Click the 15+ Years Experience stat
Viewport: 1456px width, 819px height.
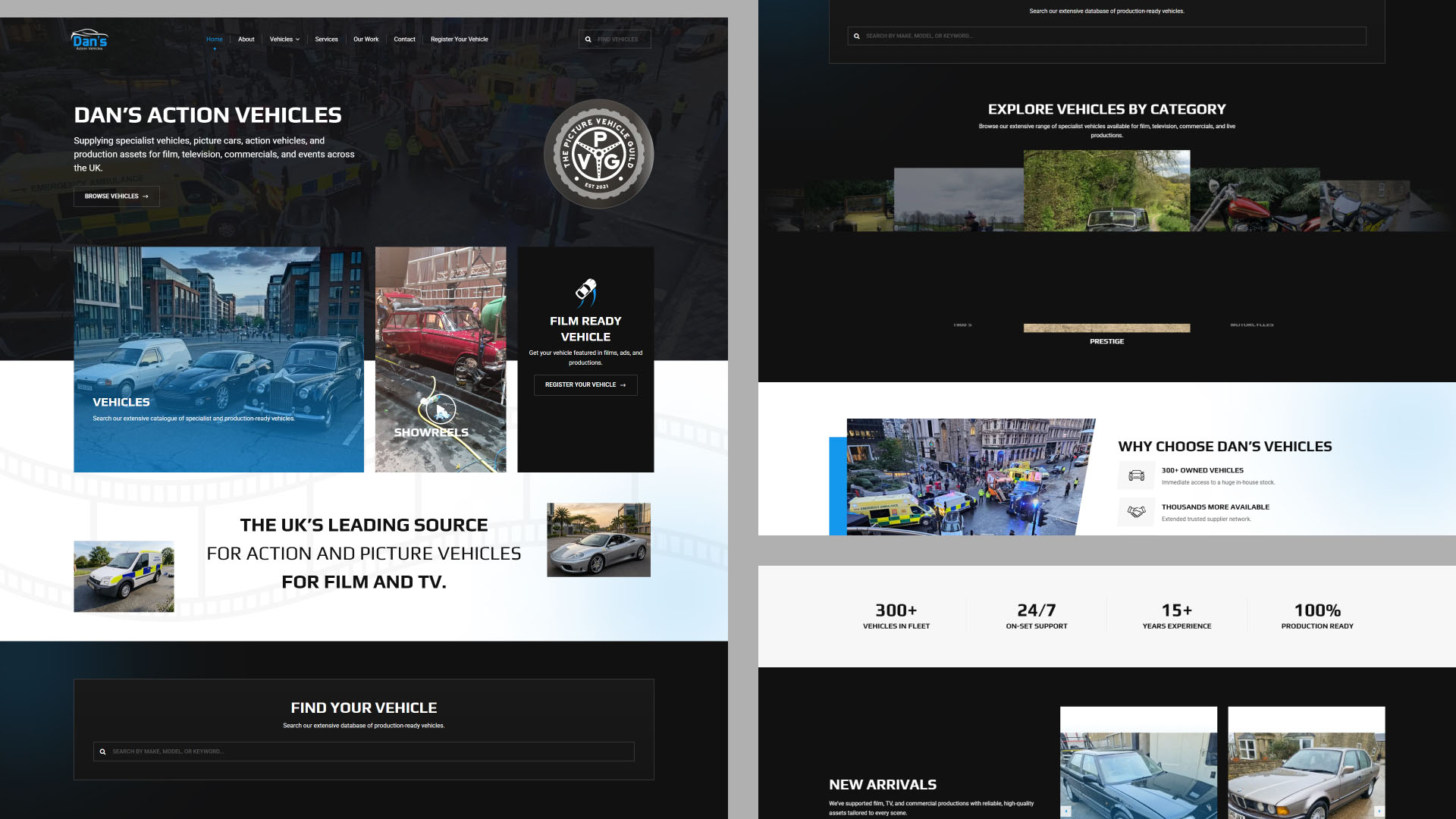point(1177,617)
